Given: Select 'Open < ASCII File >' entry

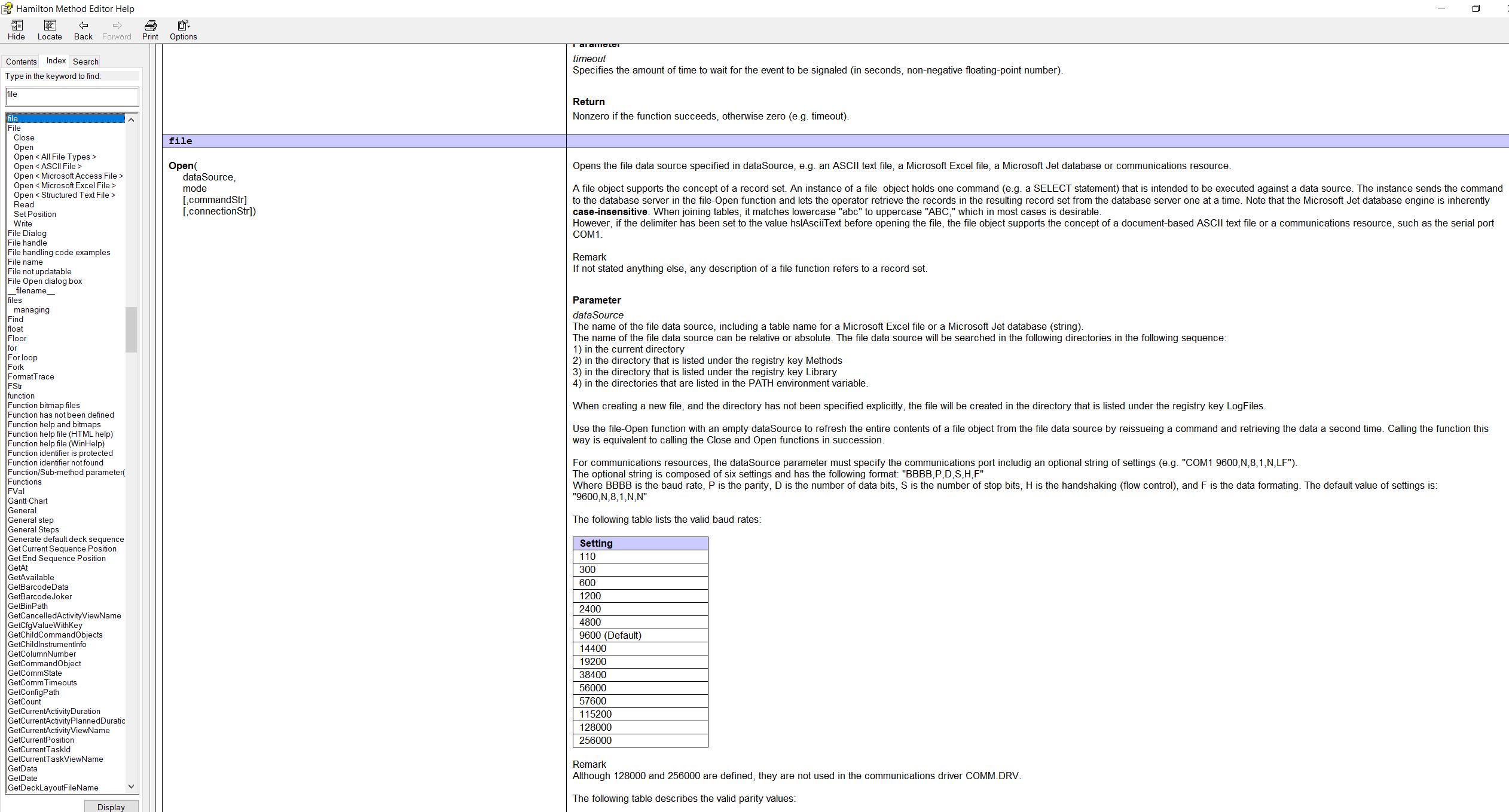Looking at the screenshot, I should [x=47, y=166].
